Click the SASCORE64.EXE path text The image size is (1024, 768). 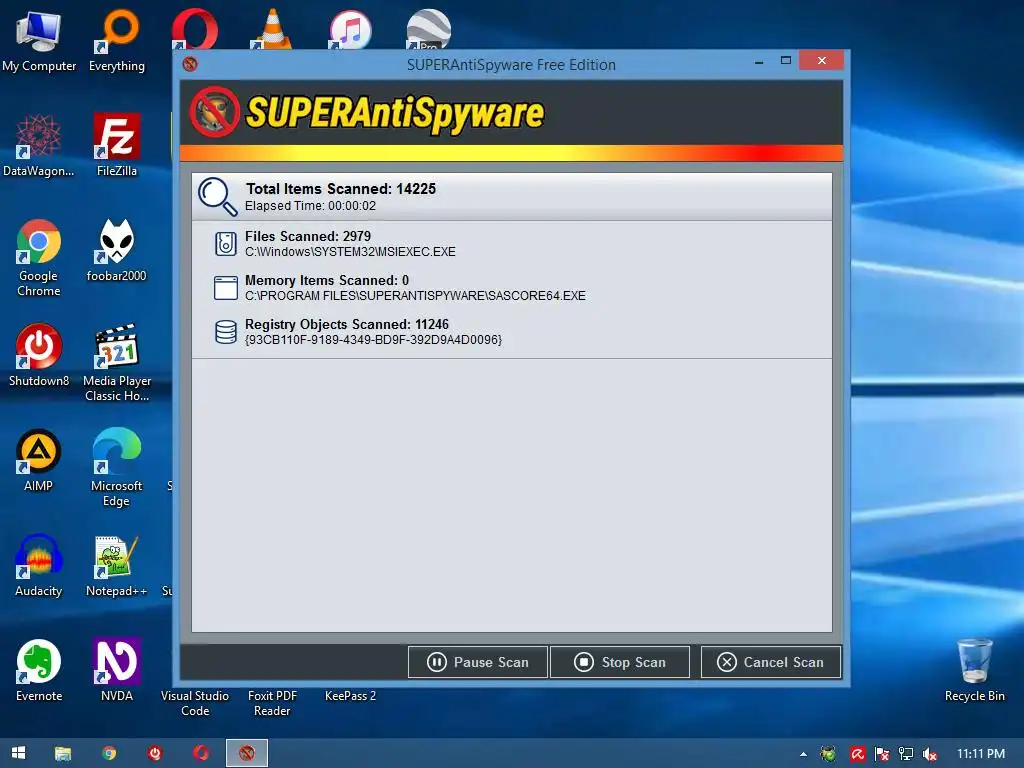click(x=415, y=296)
